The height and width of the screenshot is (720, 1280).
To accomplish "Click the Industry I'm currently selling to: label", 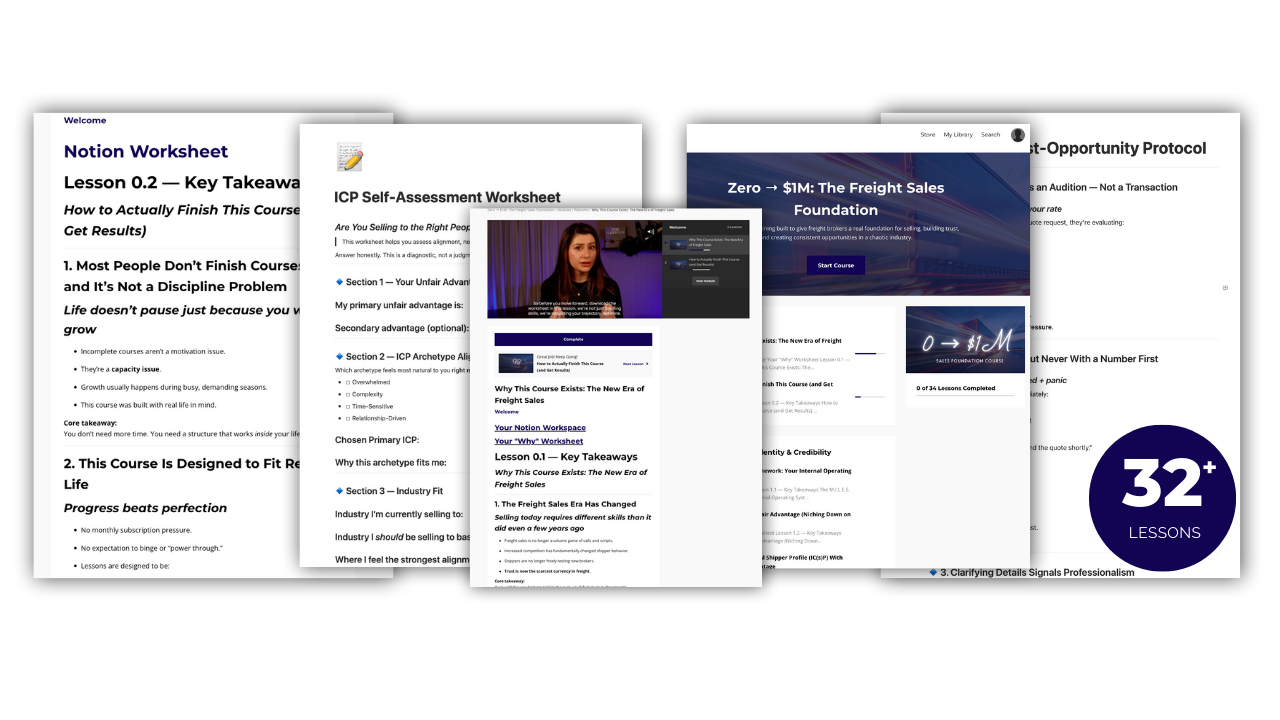I will pos(399,514).
